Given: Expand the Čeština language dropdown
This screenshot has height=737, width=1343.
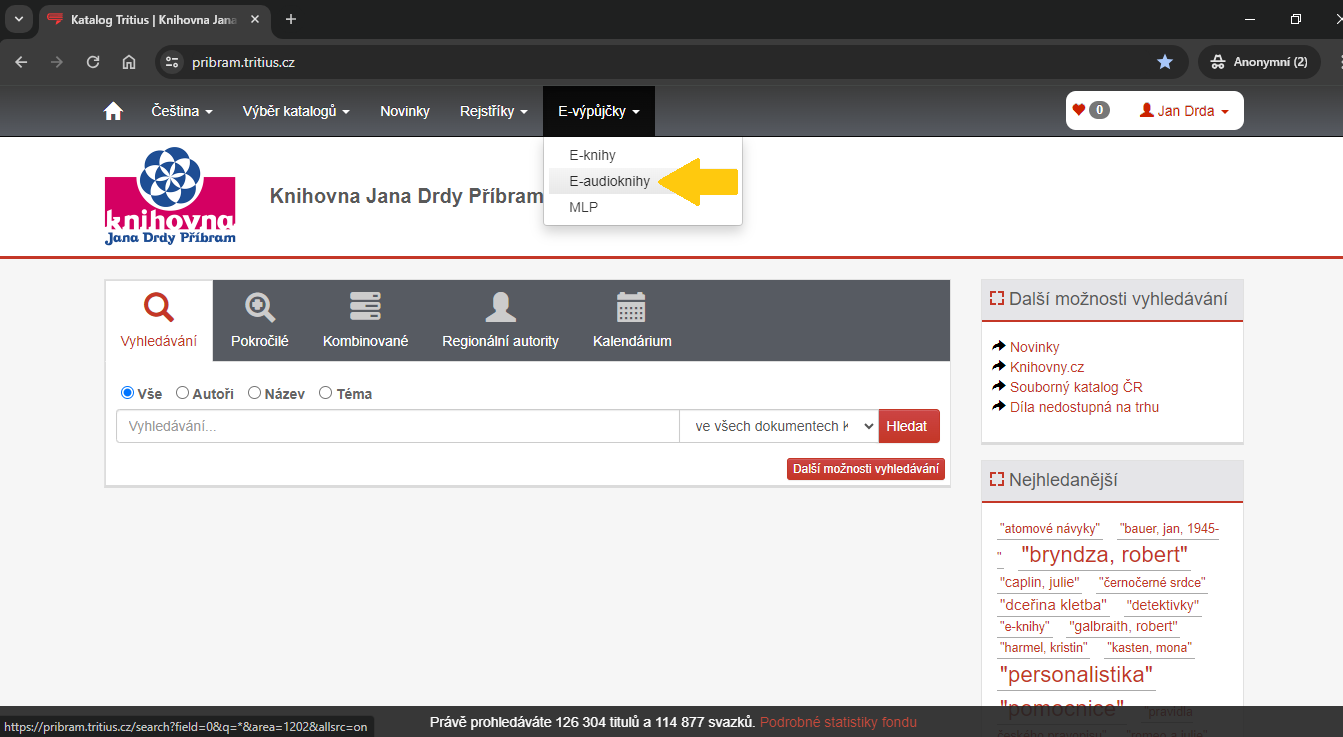Looking at the screenshot, I should coord(182,111).
